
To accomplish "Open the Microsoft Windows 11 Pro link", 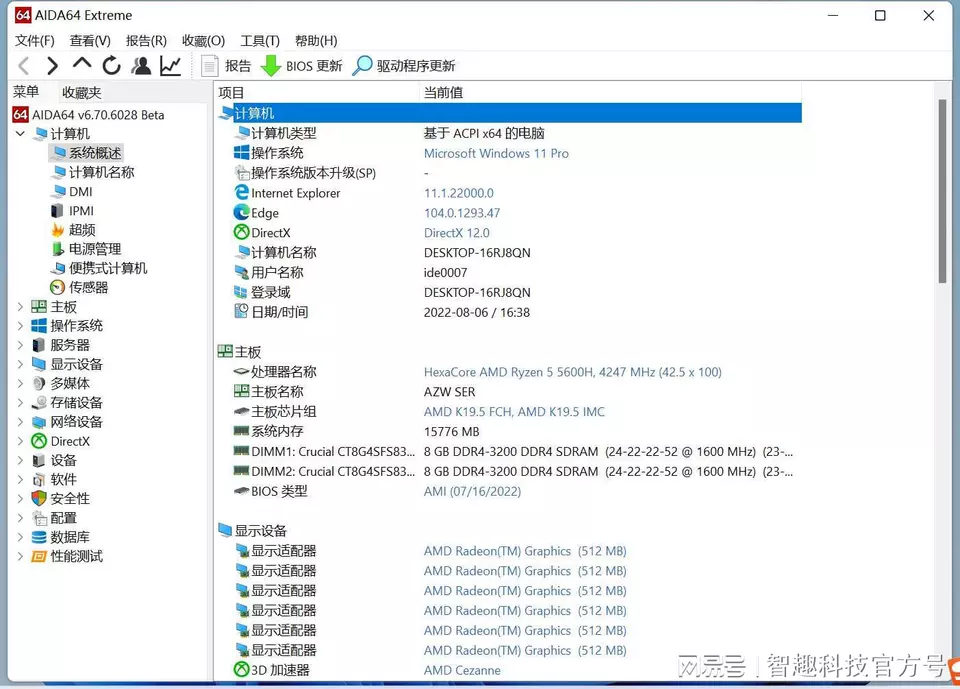I will pyautogui.click(x=496, y=153).
